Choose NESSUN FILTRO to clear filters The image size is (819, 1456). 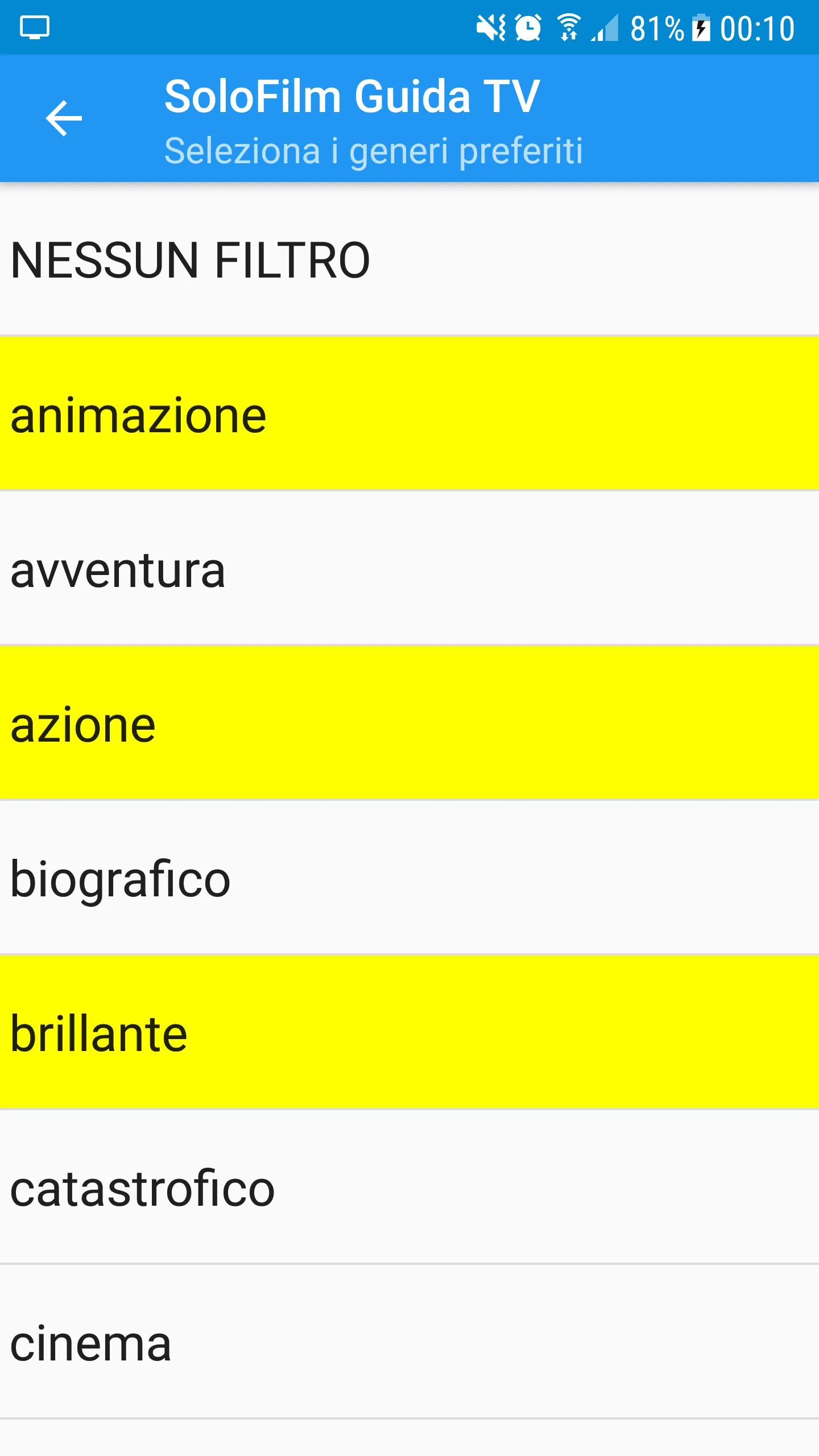point(409,259)
